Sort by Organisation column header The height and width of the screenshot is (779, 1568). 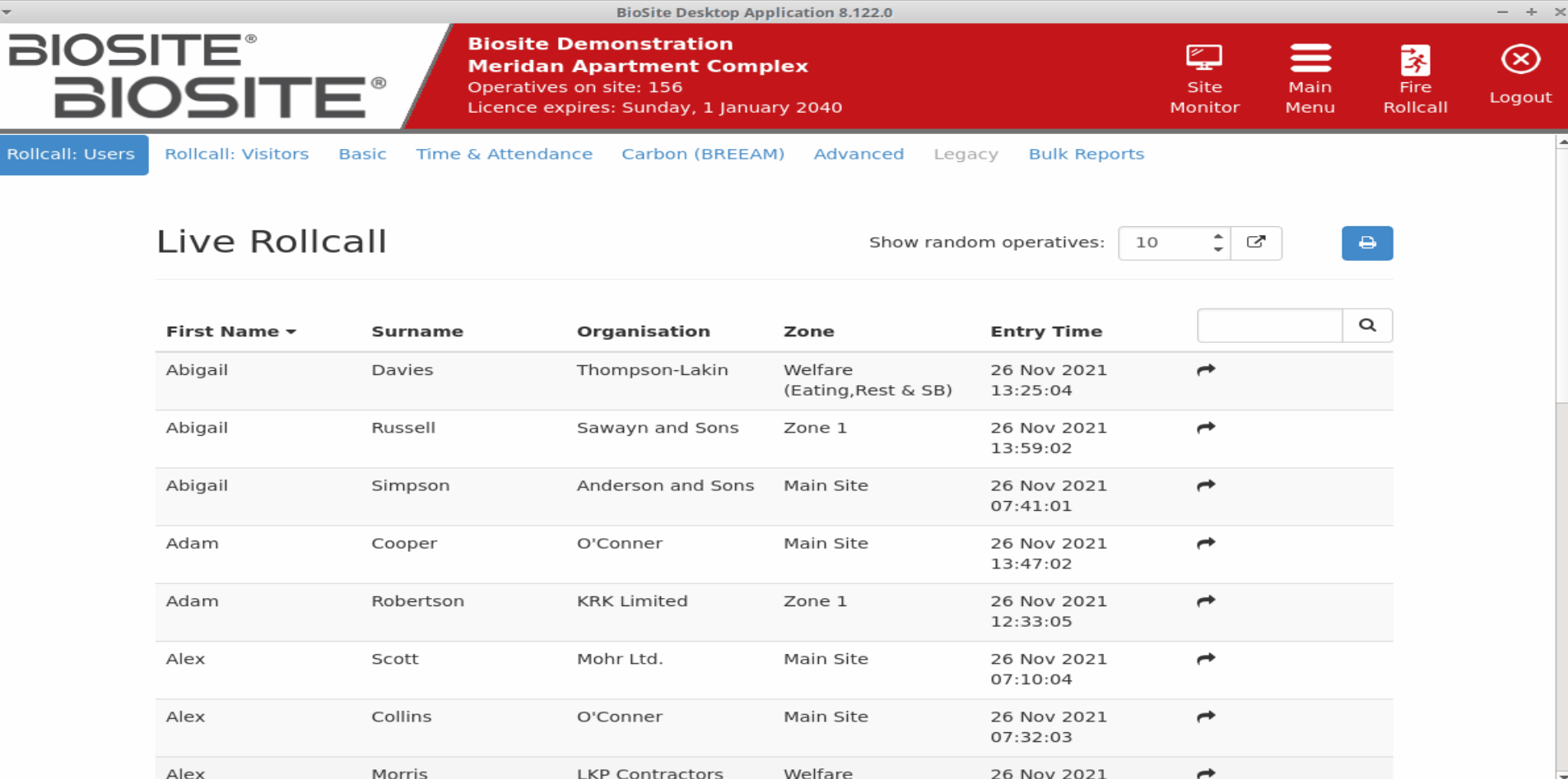[644, 332]
